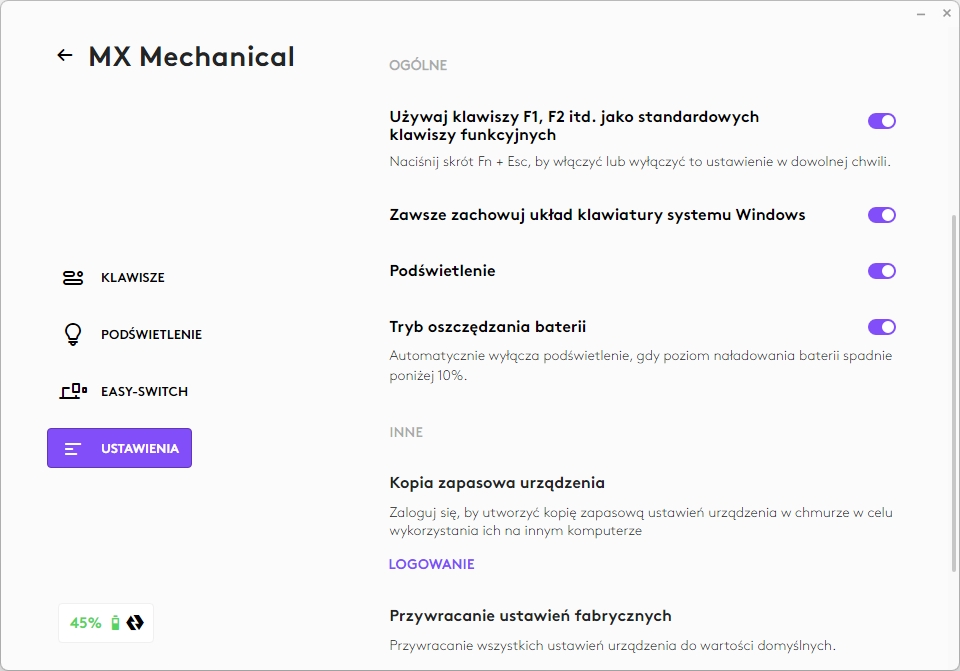
Task: Disable F1, F2 standard function keys toggle
Action: coord(881,121)
